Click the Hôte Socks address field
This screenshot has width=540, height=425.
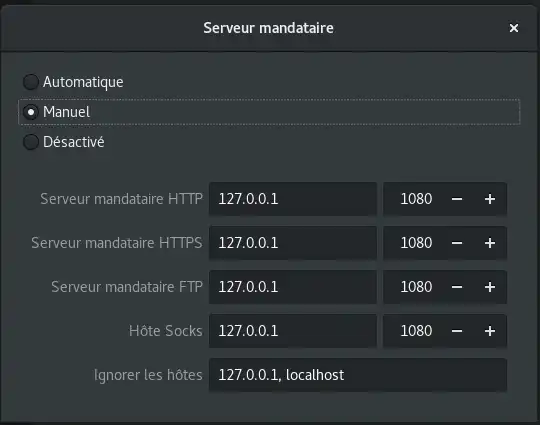(x=293, y=331)
